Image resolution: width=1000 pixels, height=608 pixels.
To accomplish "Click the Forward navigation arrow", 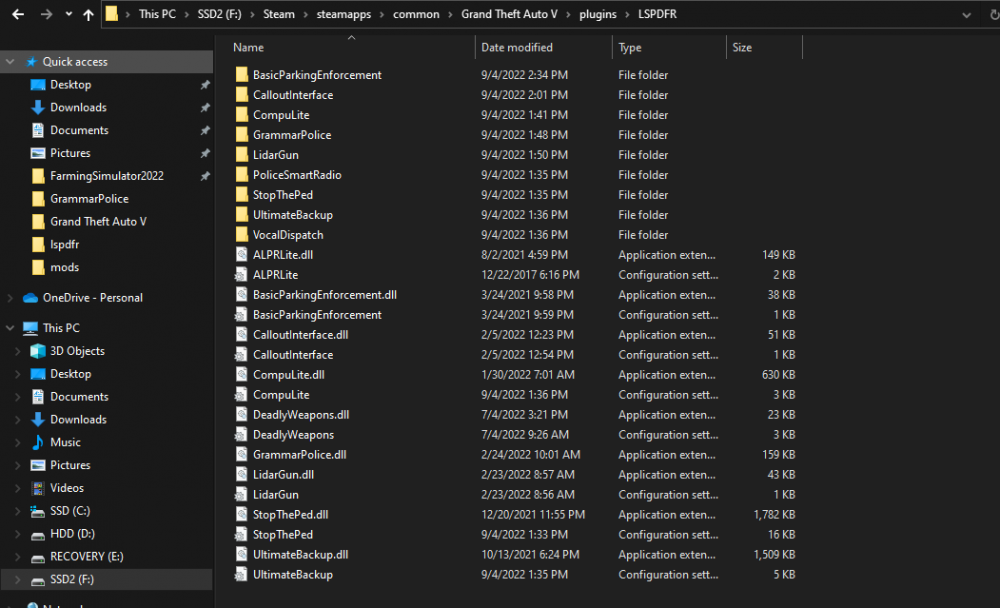I will (x=46, y=14).
